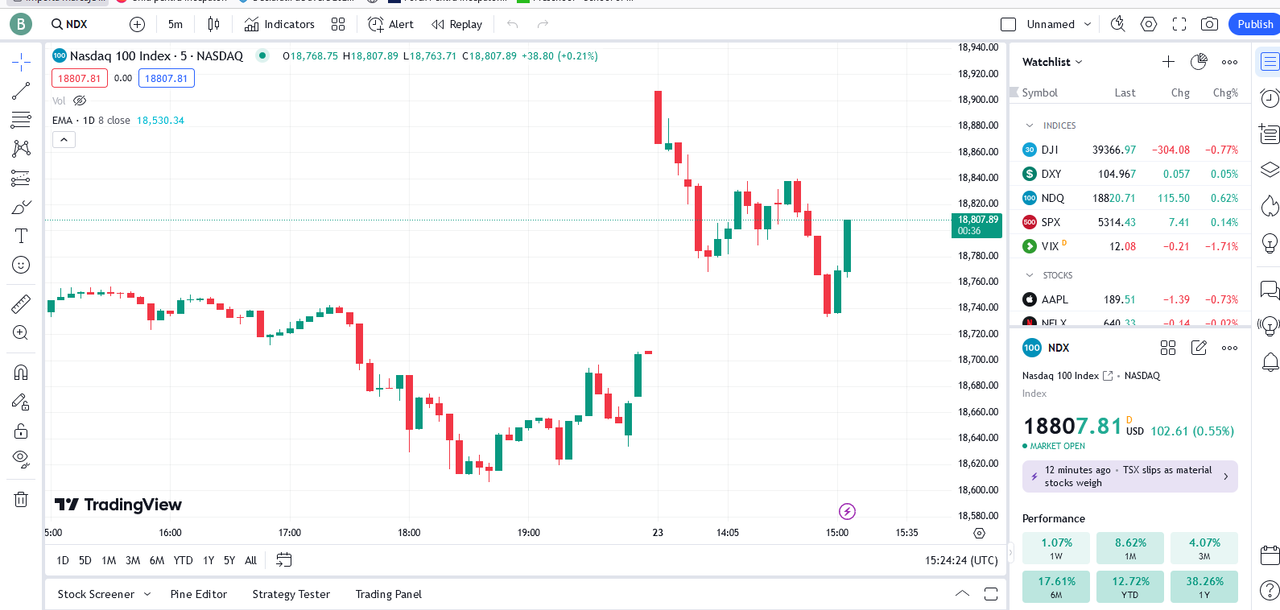Open the Unnamed layout dropdown arrow
Viewport: 1280px width, 610px height.
point(1088,24)
